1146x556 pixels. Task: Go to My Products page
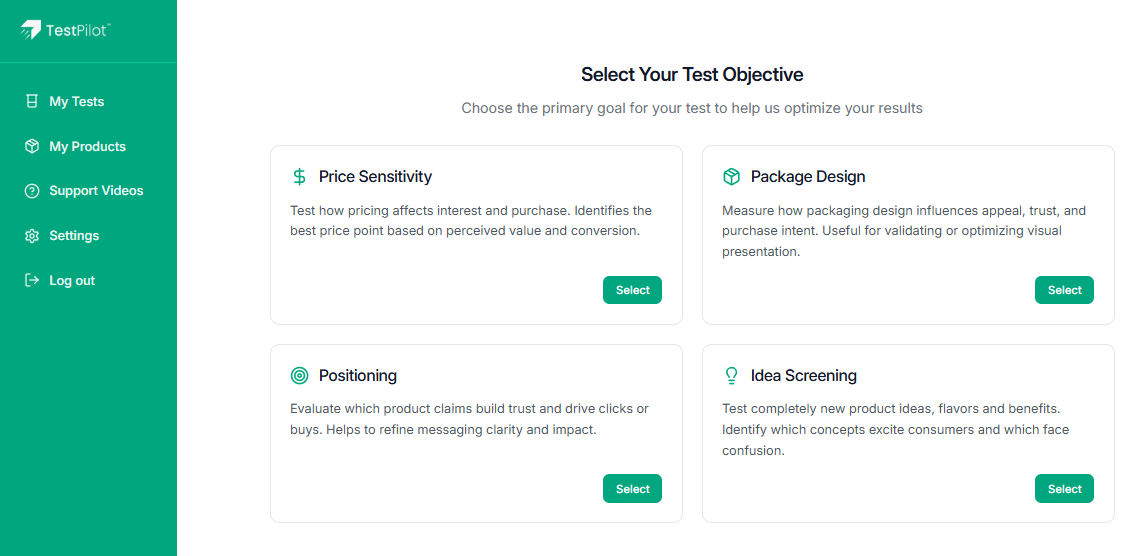pos(87,146)
